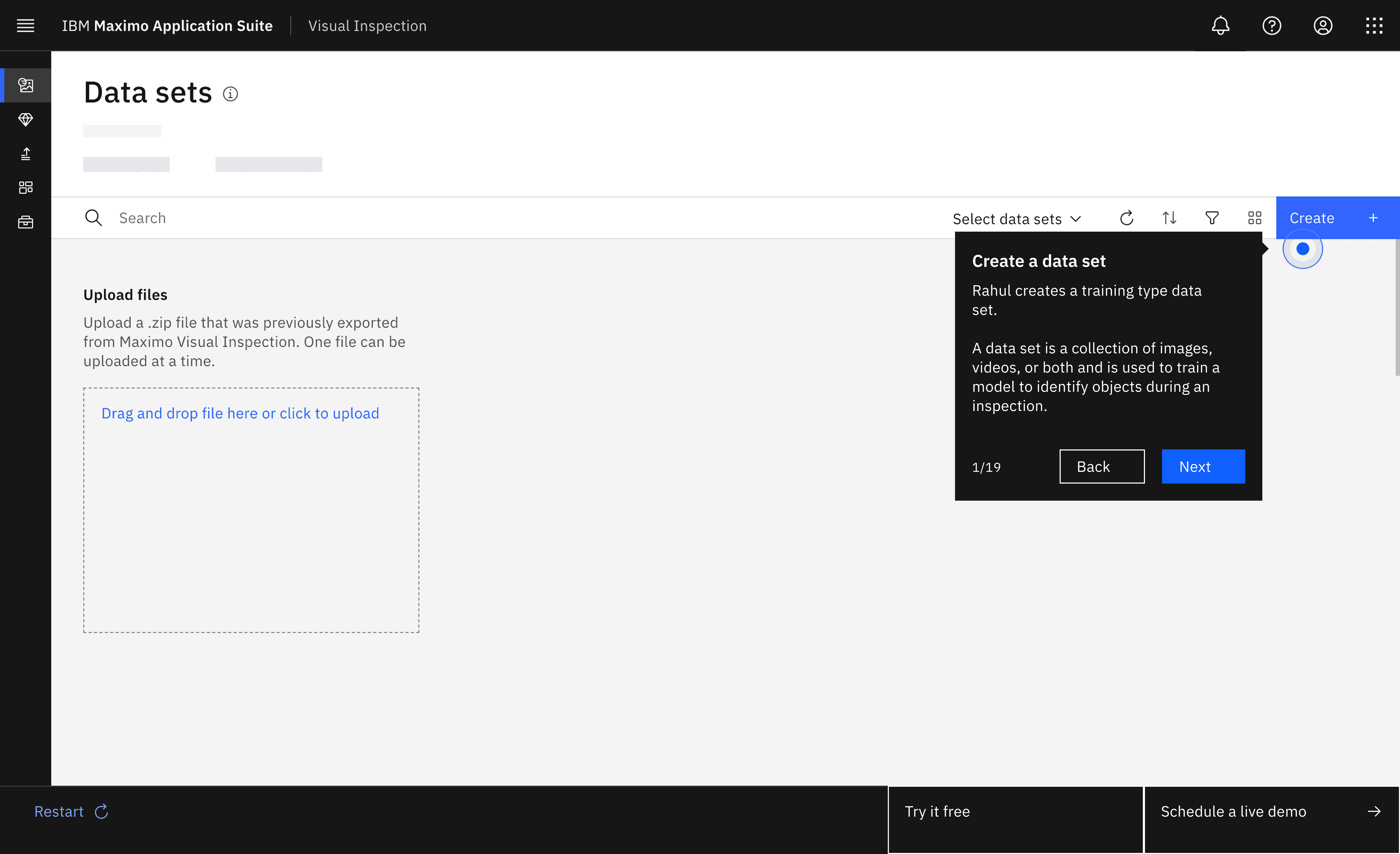Expand the Select data sets dropdown
Viewport: 1400px width, 854px height.
pos(1016,219)
